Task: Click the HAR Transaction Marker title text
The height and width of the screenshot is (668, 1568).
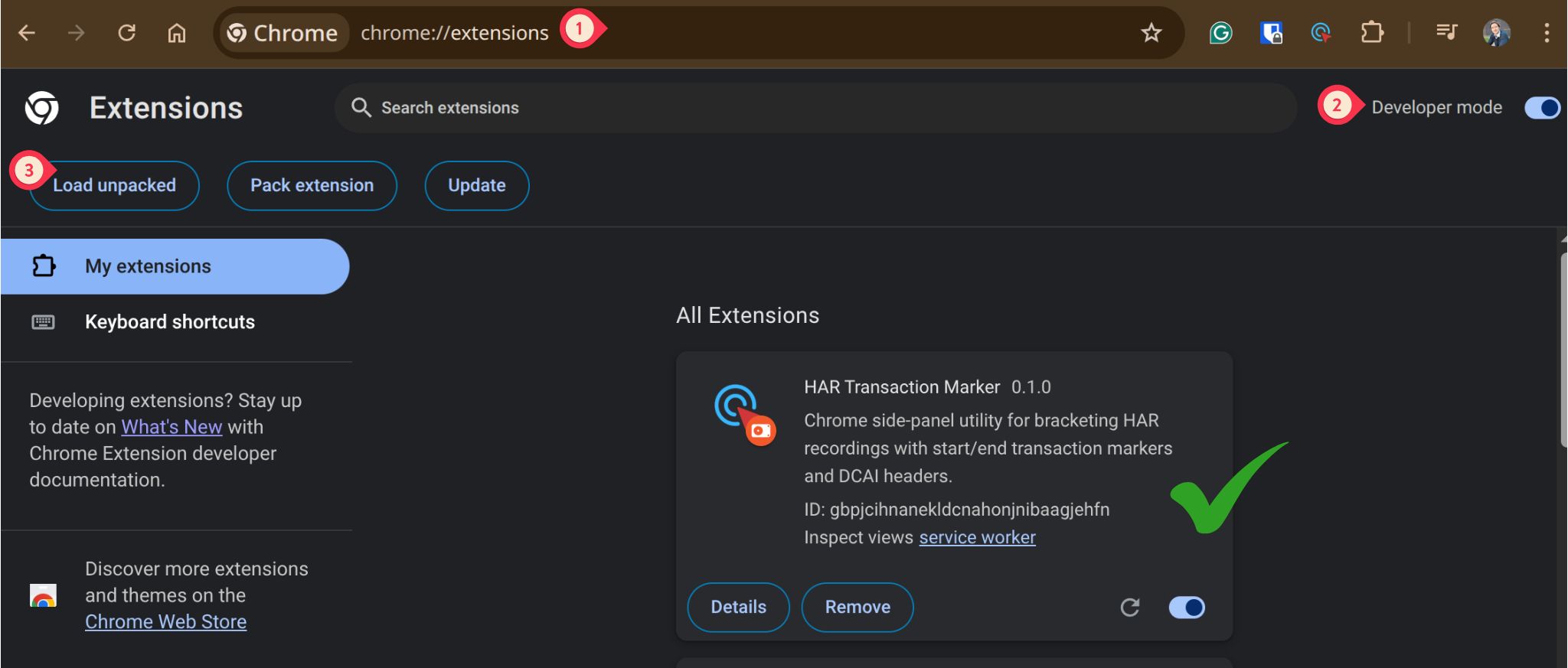Action: coord(902,387)
